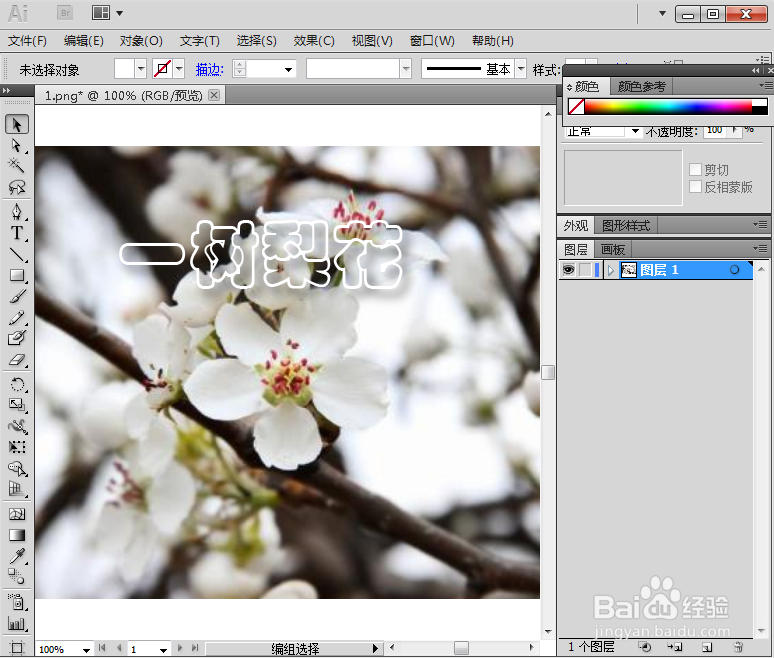Open the stroke weight dropdown
The width and height of the screenshot is (774, 658).
pos(288,70)
